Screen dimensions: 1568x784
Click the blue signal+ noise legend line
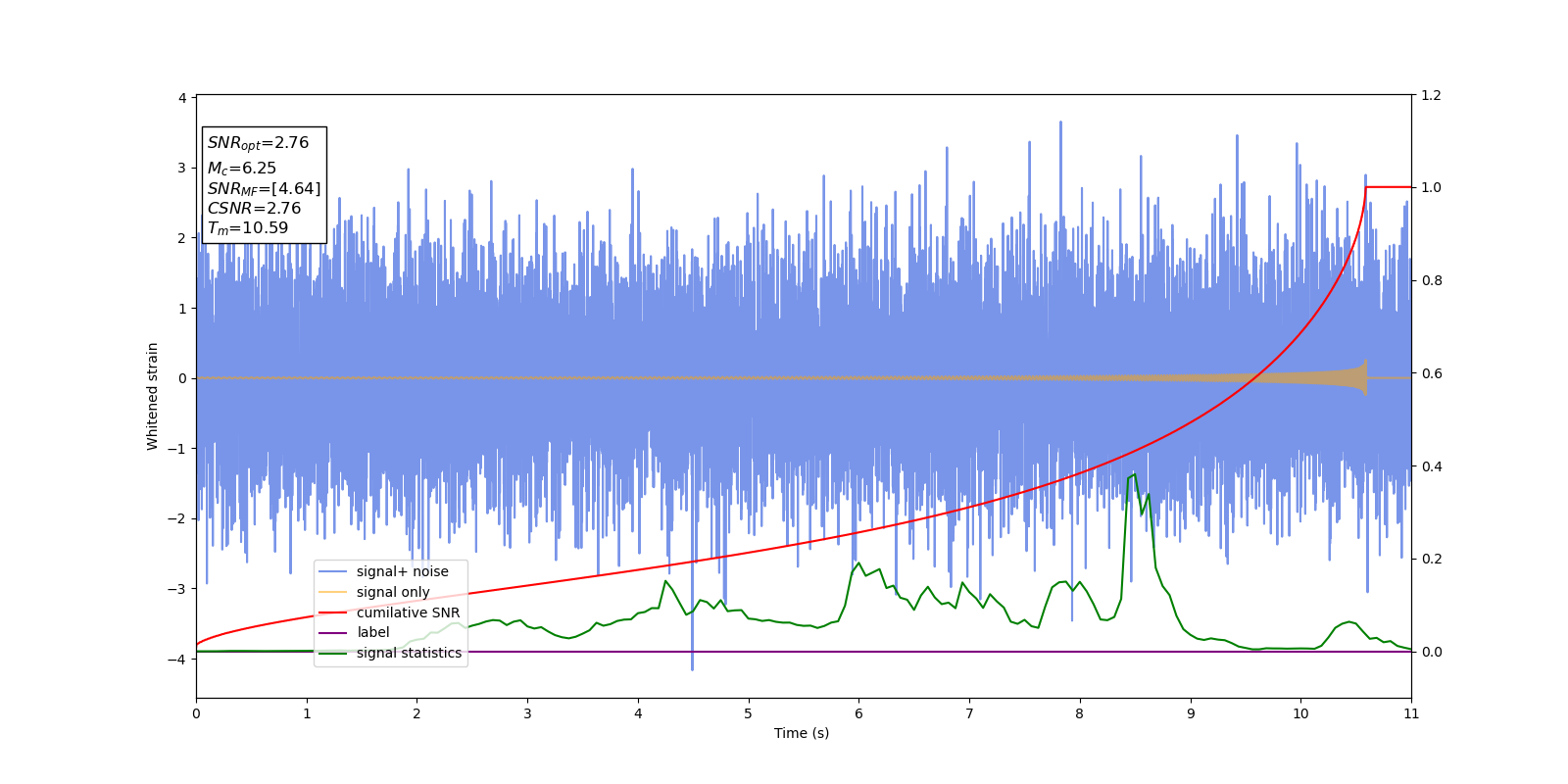click(333, 571)
